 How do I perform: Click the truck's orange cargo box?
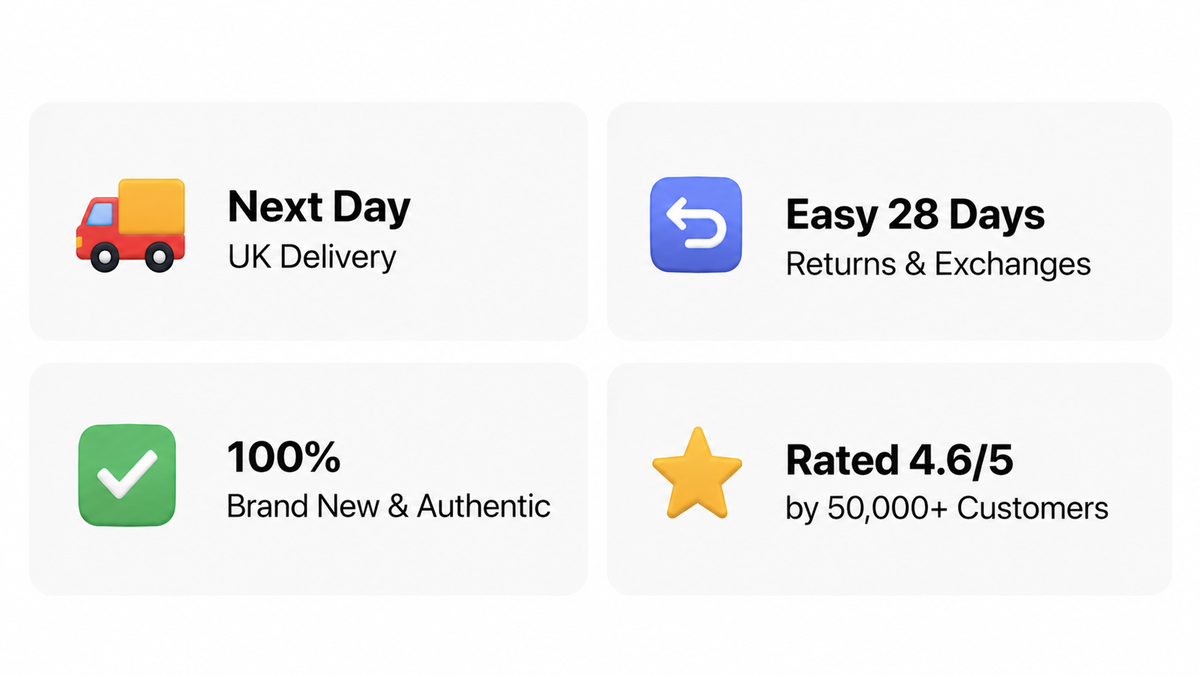(x=152, y=208)
